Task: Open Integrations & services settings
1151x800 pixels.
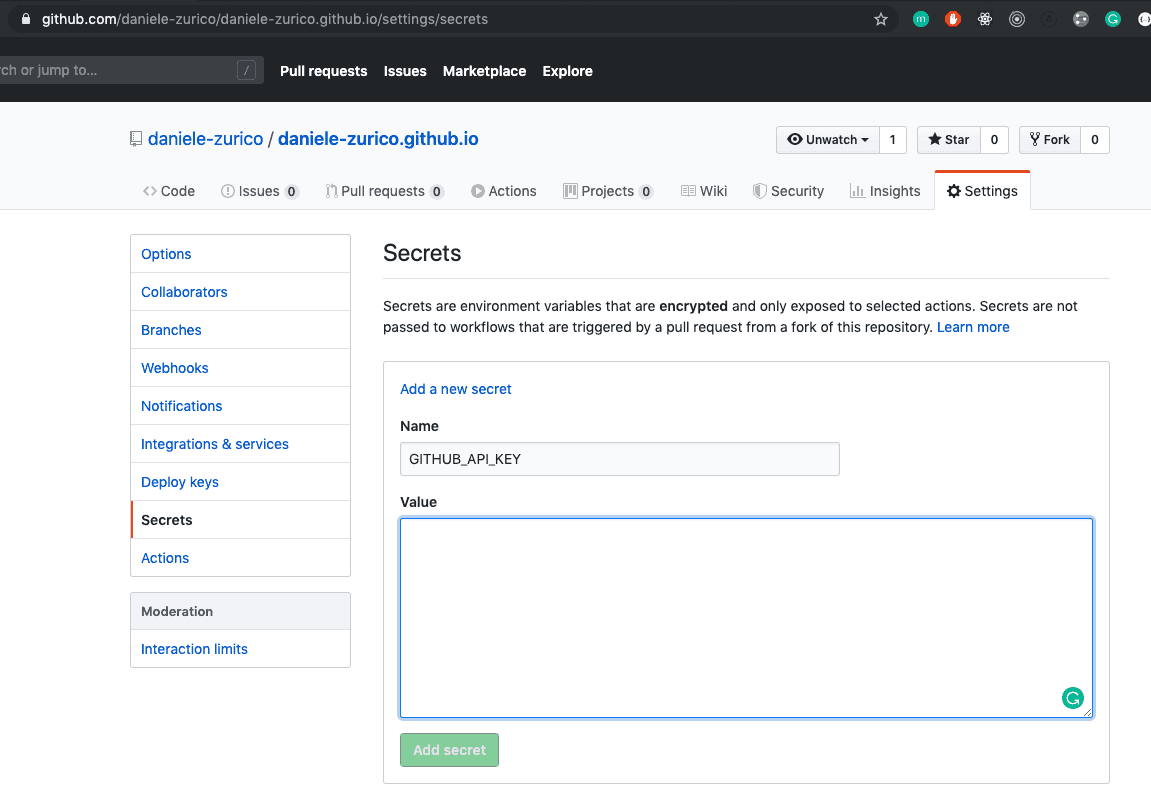Action: pyautogui.click(x=240, y=444)
